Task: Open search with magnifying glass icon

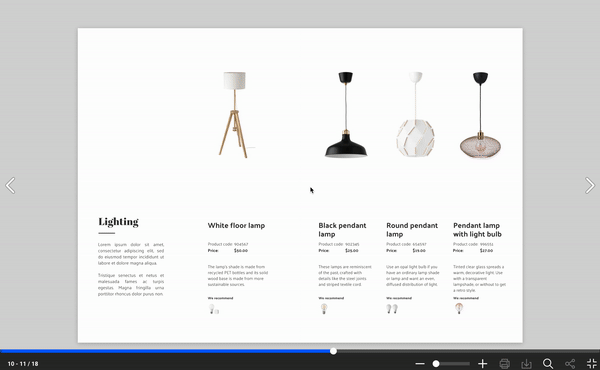Action: (x=548, y=363)
